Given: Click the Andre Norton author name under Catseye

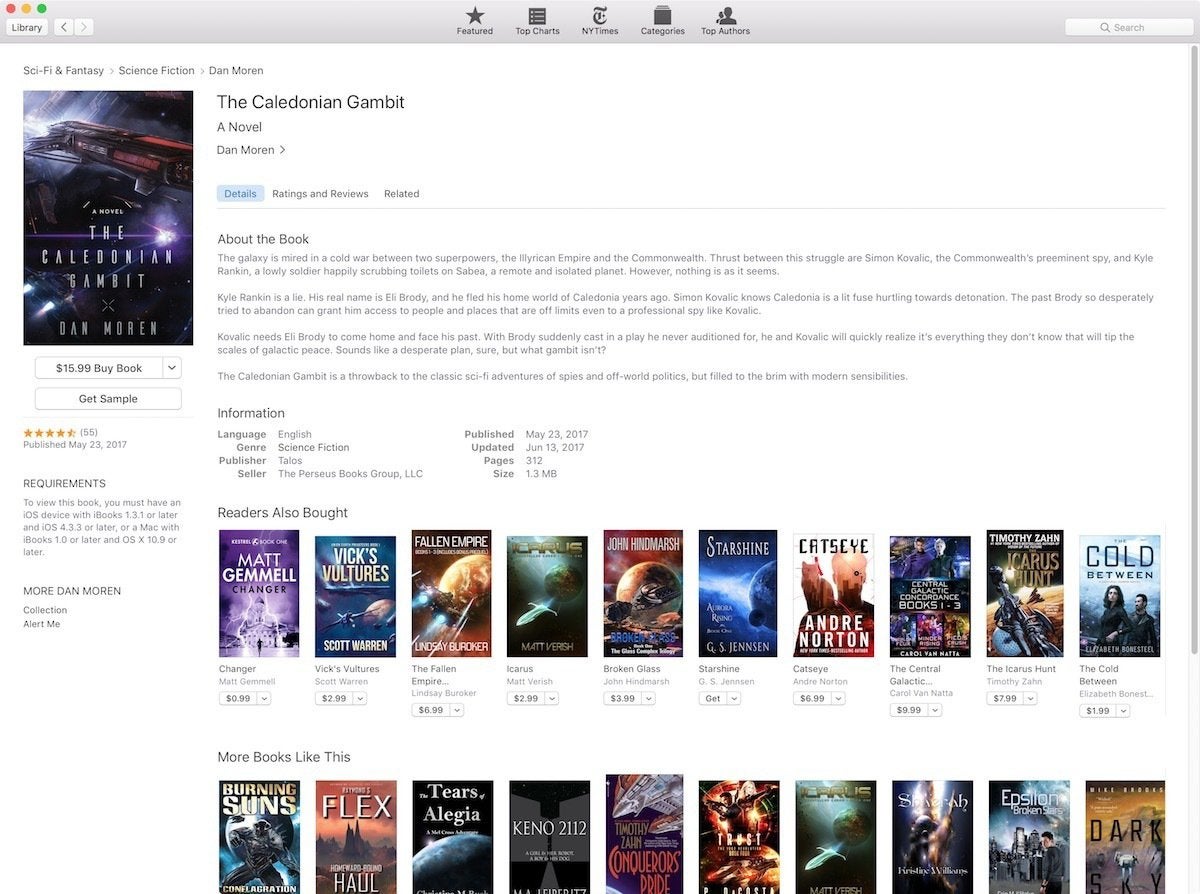Looking at the screenshot, I should point(821,682).
